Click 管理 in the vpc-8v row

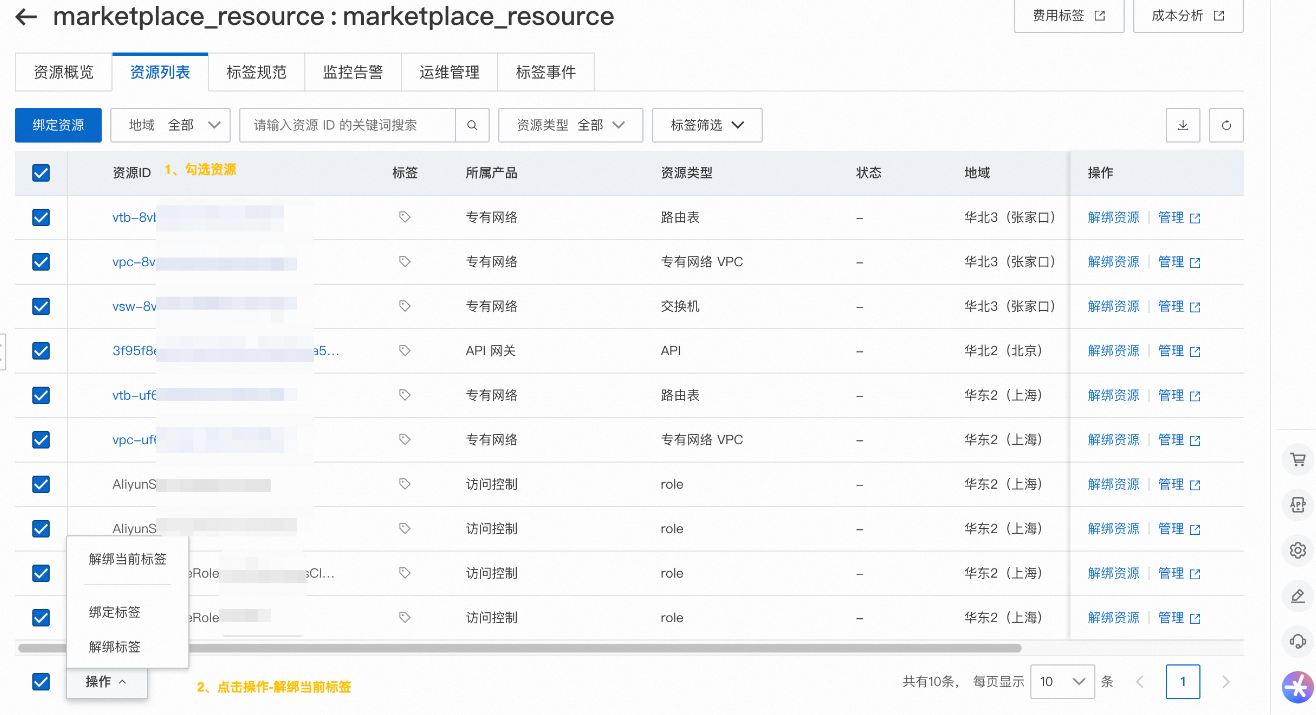pos(1178,262)
